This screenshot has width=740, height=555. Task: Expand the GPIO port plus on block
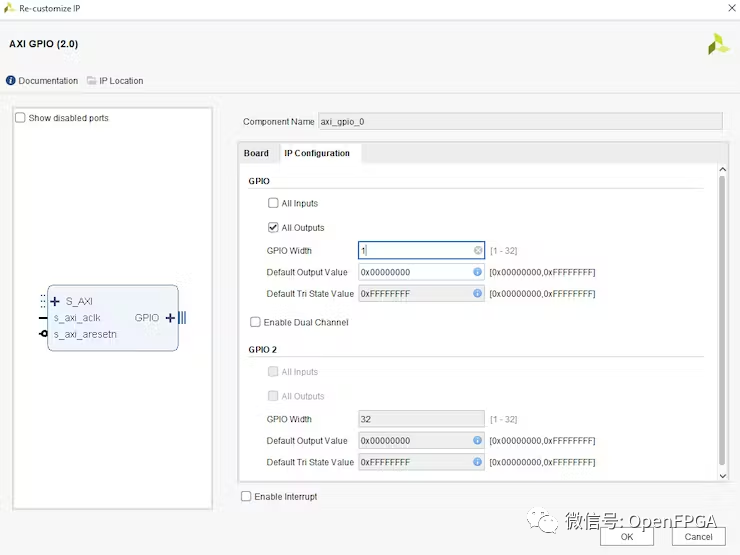pos(170,318)
